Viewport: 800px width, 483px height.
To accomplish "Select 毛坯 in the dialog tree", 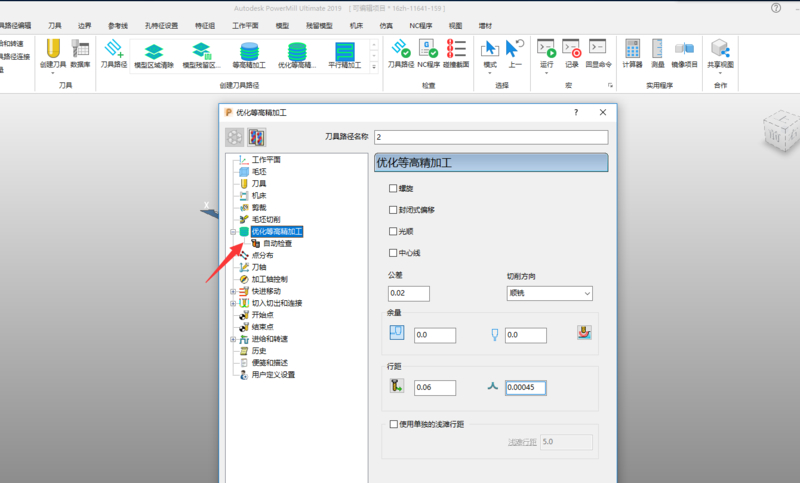I will pos(259,171).
